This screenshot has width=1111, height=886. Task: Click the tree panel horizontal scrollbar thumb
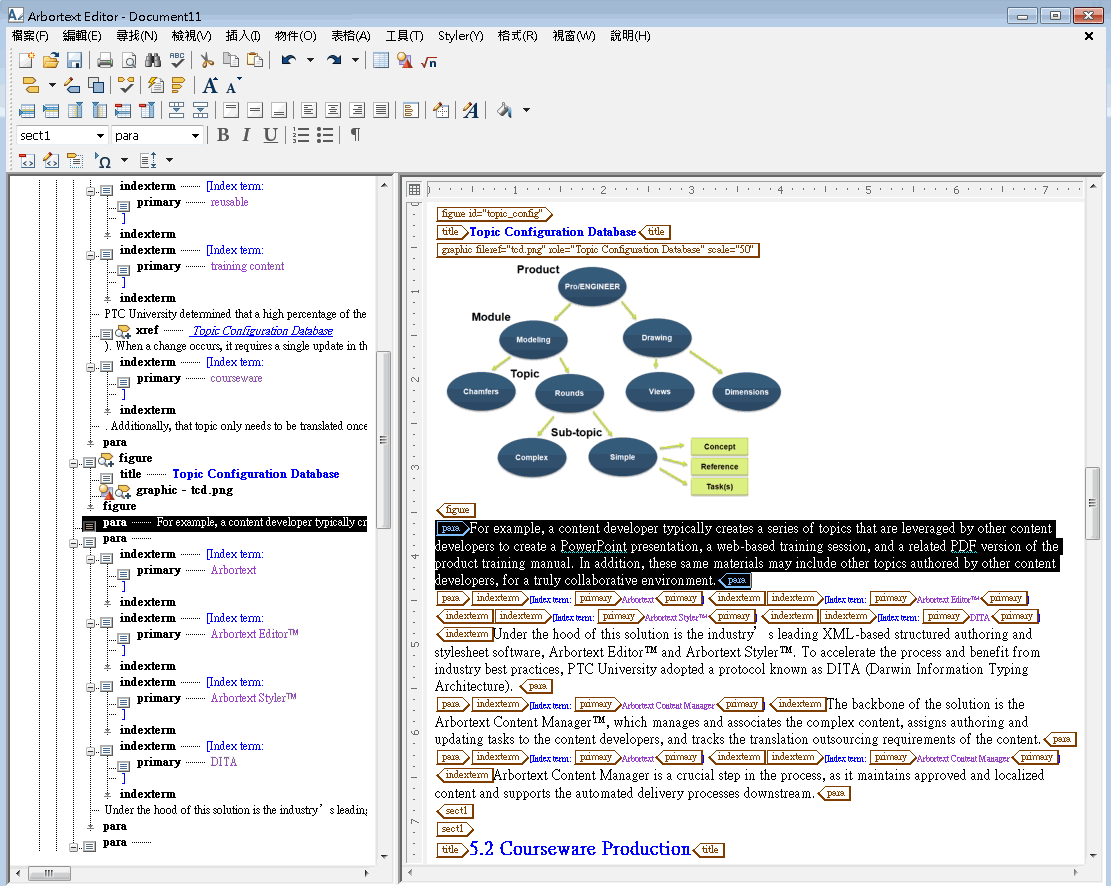pos(49,873)
